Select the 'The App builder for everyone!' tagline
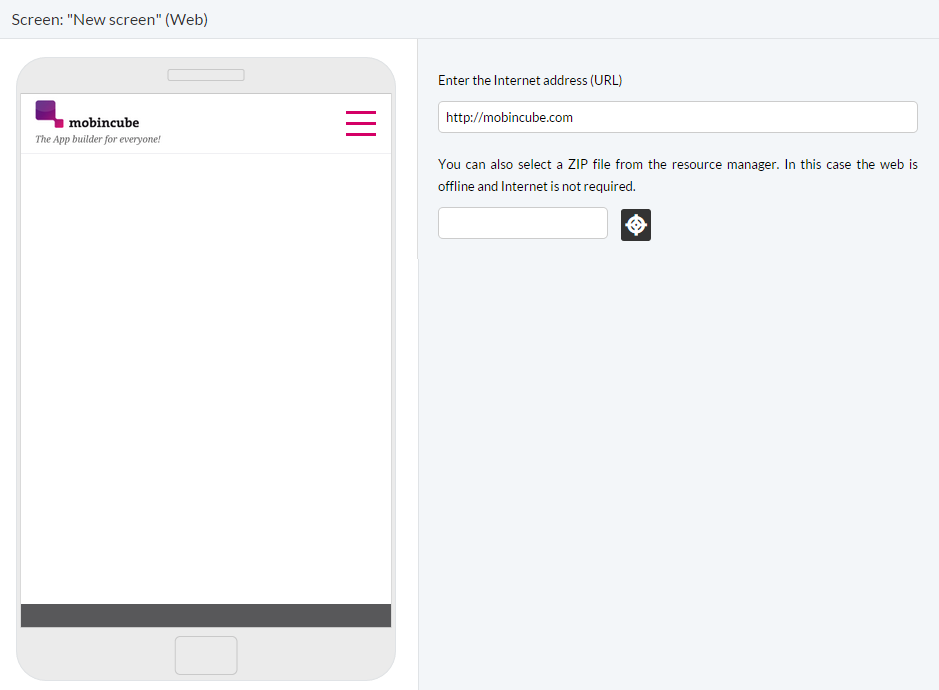The image size is (939, 690). [x=98, y=139]
